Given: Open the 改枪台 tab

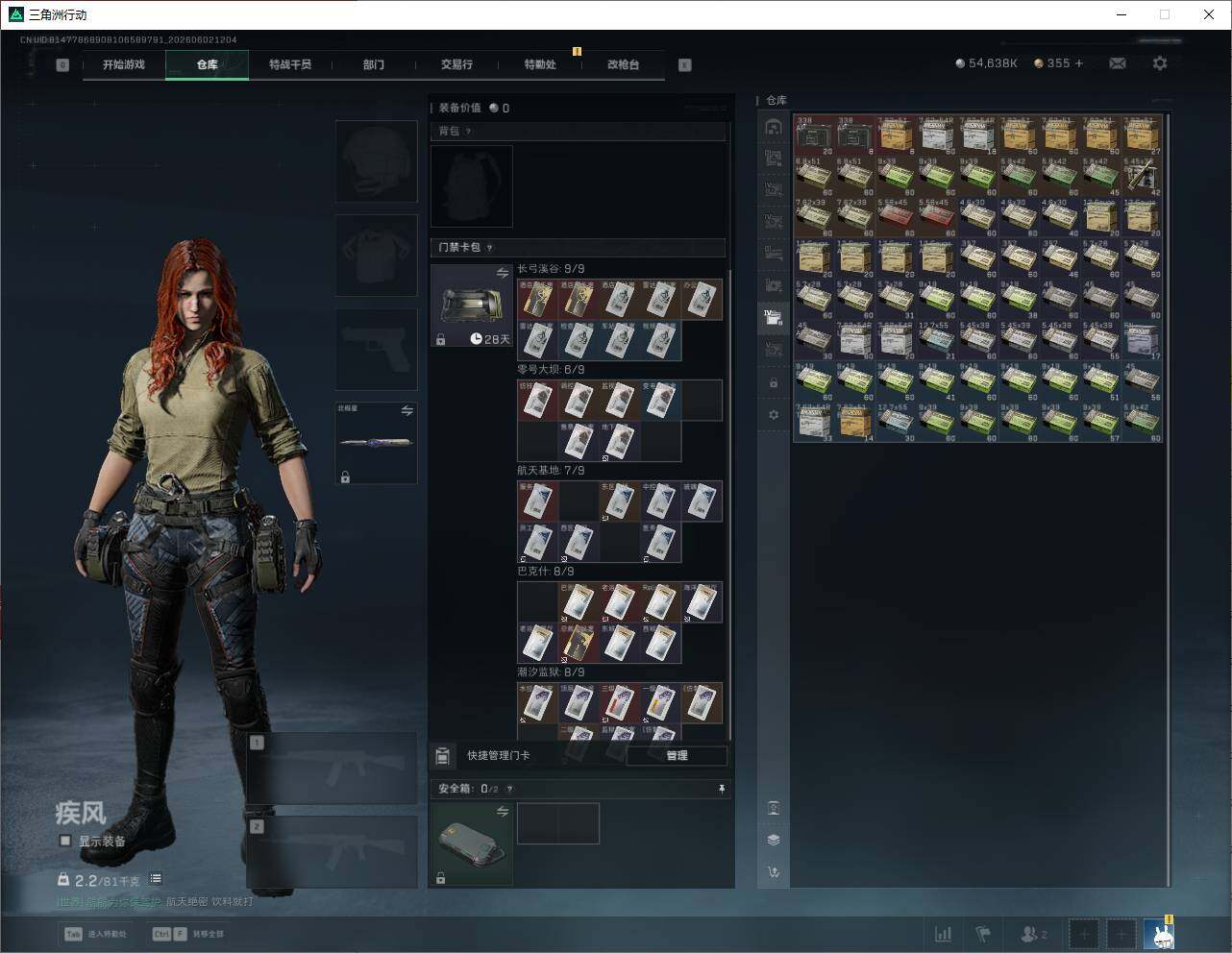Looking at the screenshot, I should pos(623,64).
